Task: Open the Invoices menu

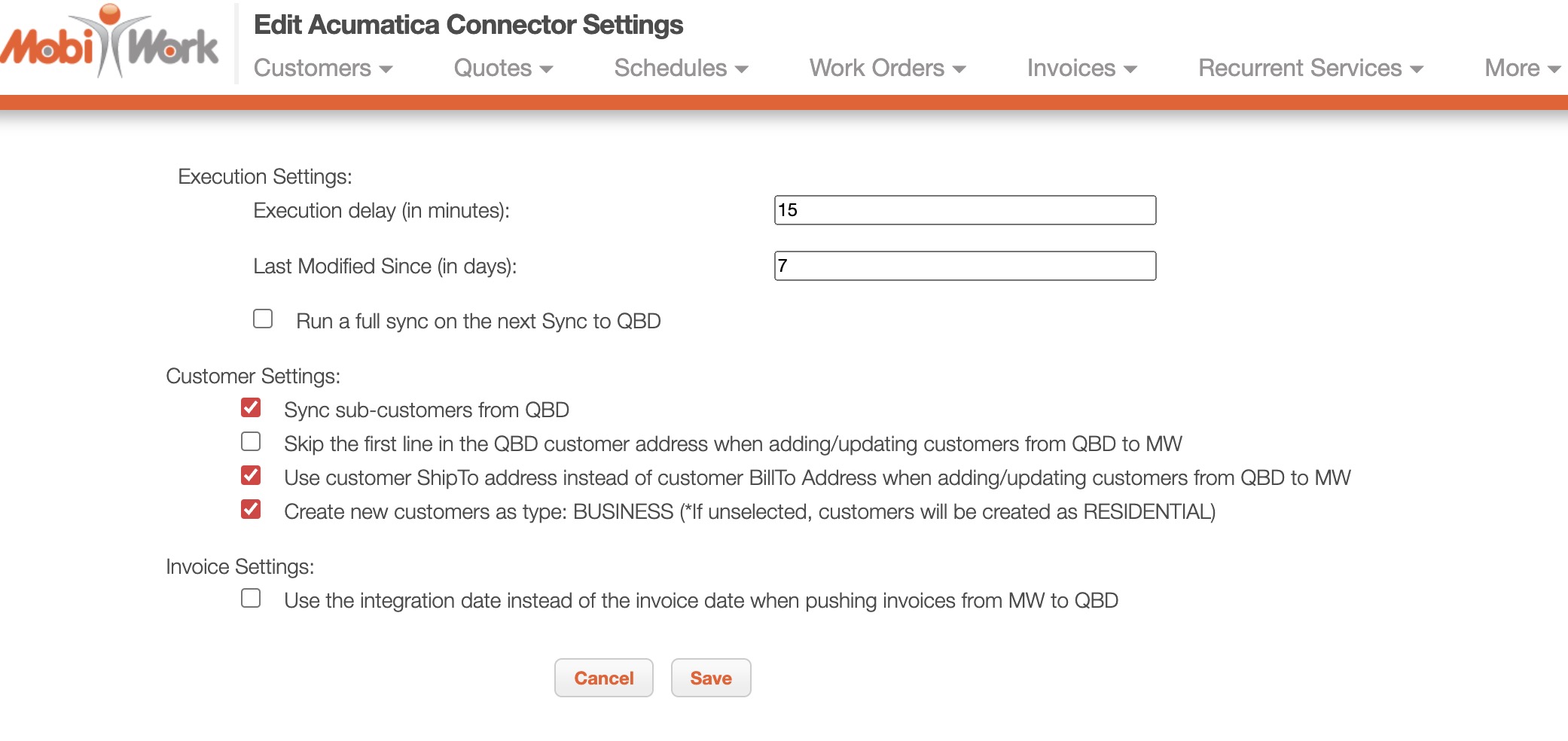Action: (x=1081, y=69)
